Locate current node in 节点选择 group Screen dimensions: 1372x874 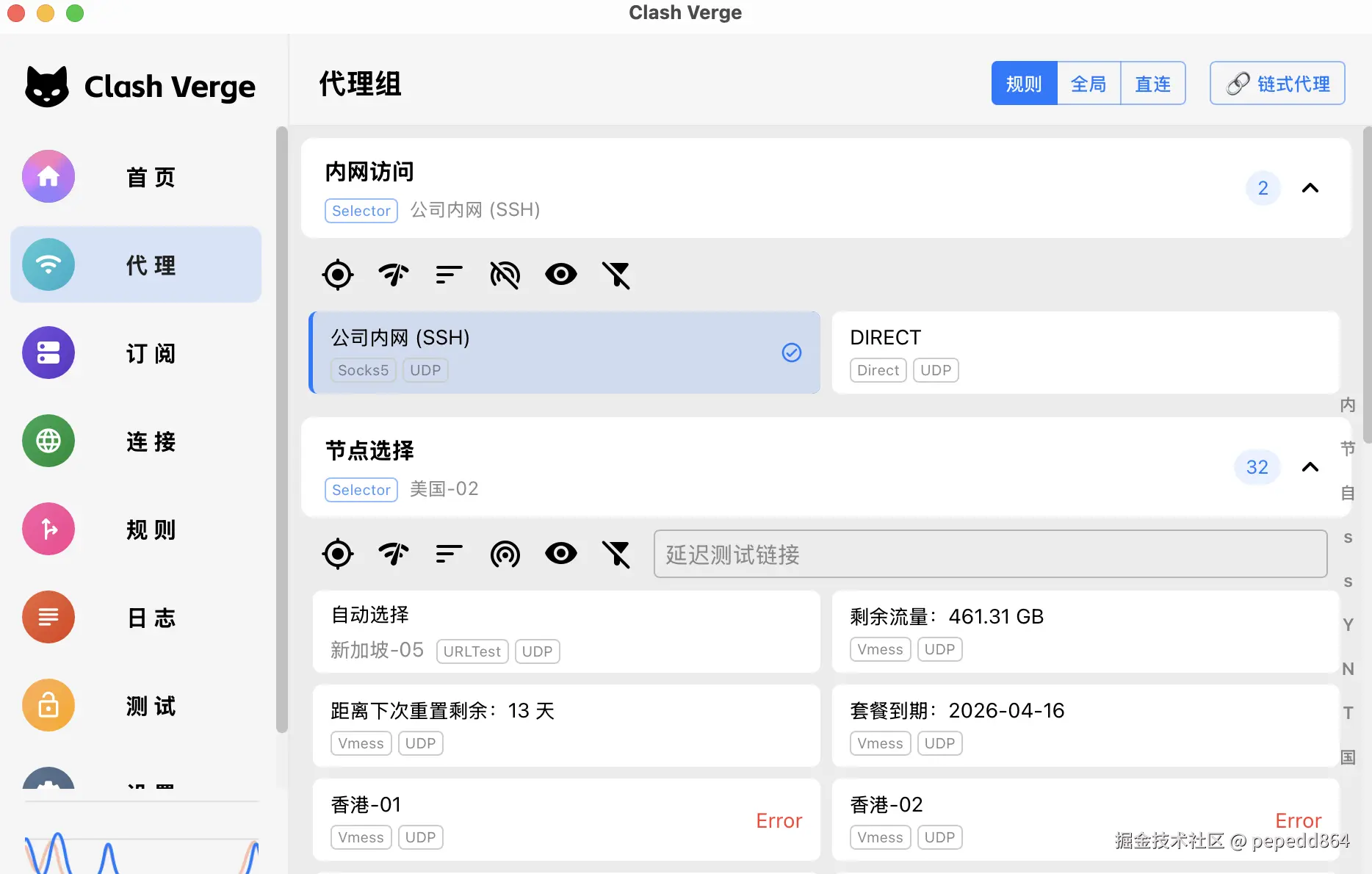338,554
